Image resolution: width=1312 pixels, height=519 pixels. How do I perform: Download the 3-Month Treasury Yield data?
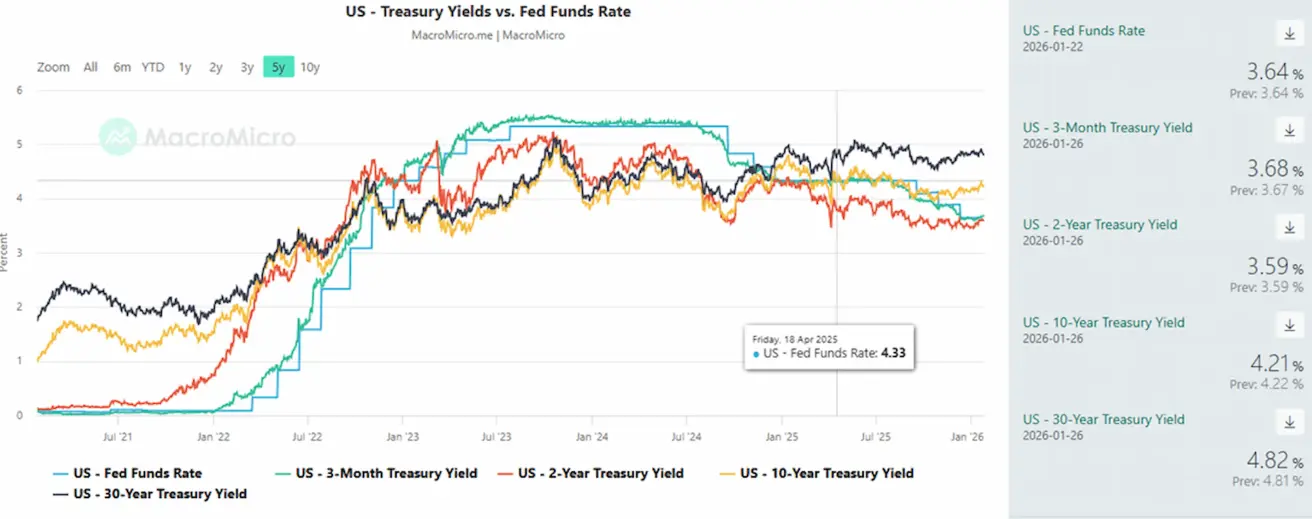pos(1288,131)
